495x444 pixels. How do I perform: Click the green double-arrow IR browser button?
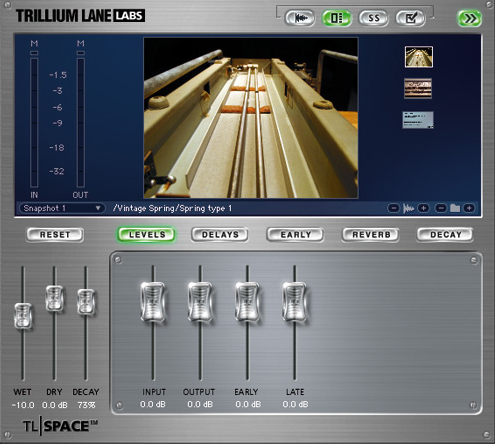coord(469,18)
